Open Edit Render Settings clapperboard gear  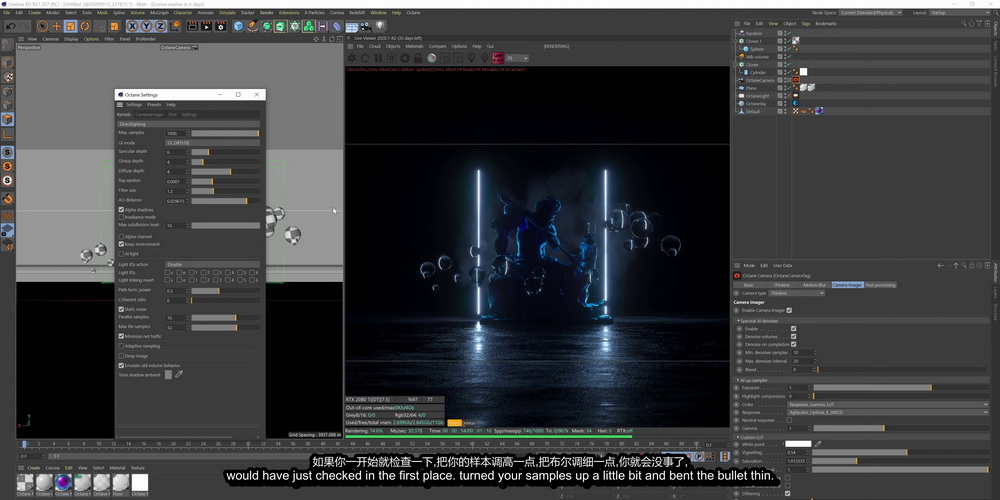[221, 26]
